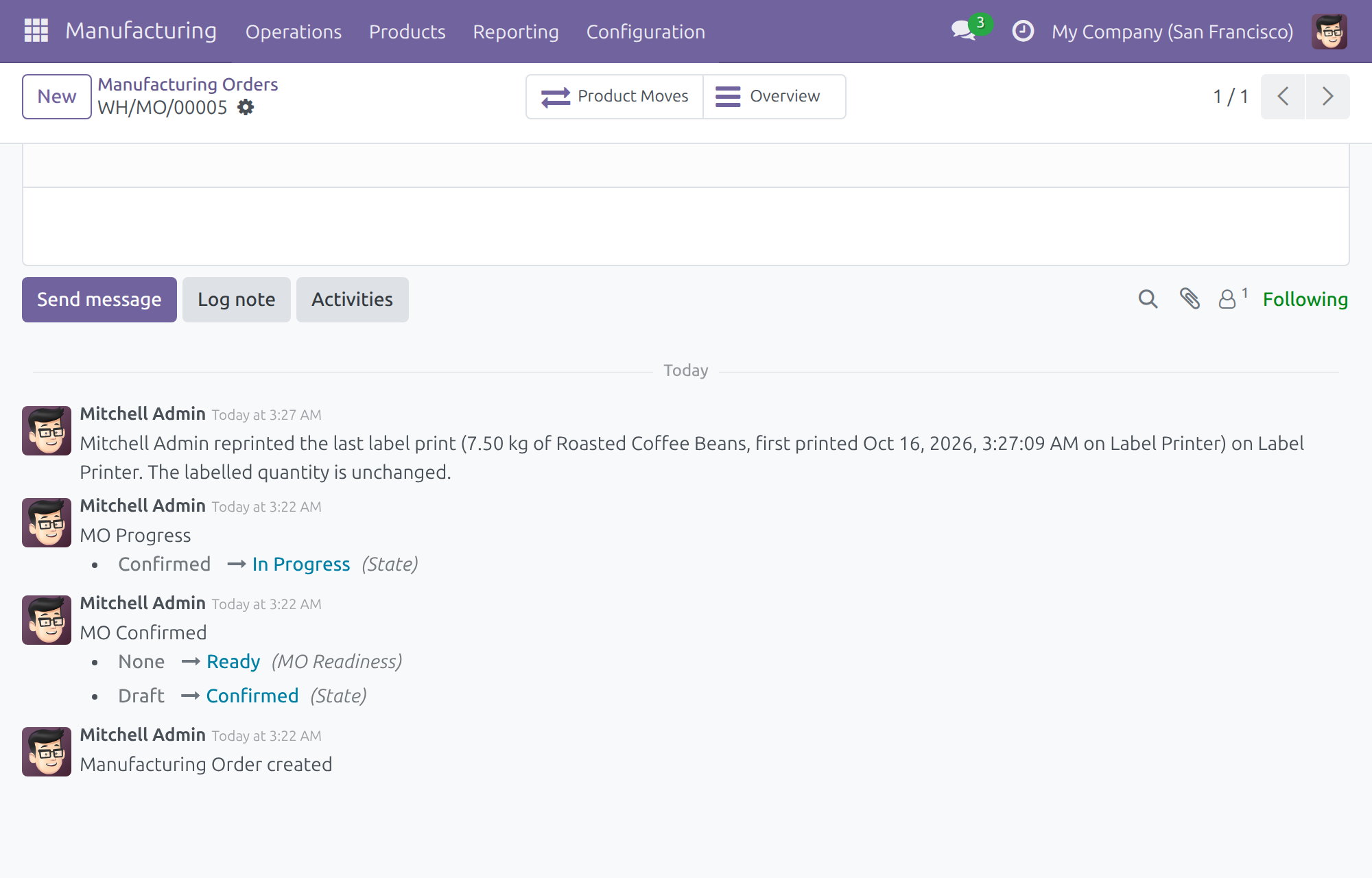Open the Reporting menu

pyautogui.click(x=516, y=32)
